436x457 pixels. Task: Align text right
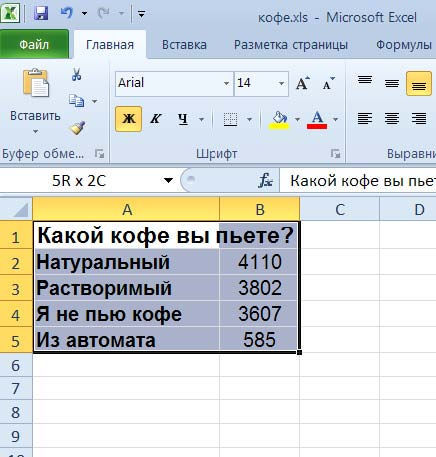point(419,118)
